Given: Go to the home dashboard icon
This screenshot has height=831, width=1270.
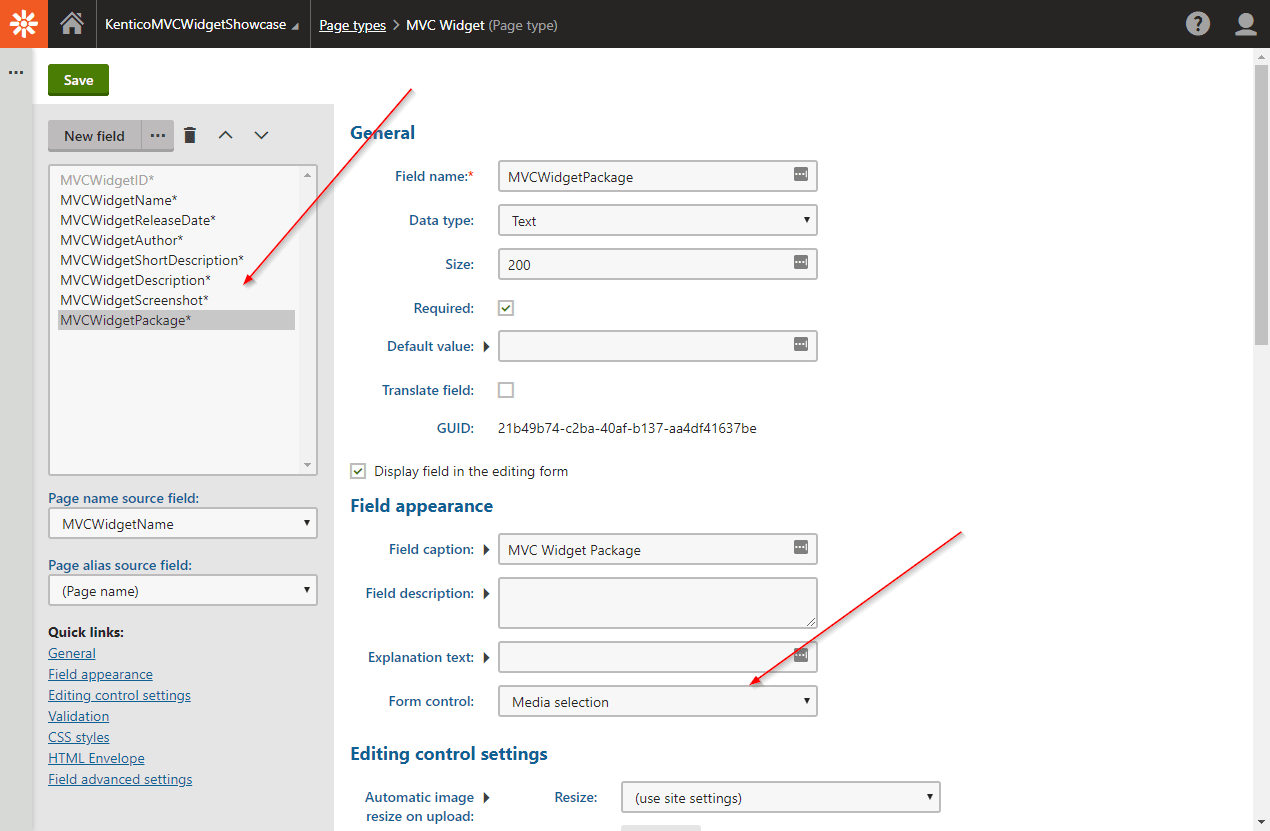Looking at the screenshot, I should point(72,24).
